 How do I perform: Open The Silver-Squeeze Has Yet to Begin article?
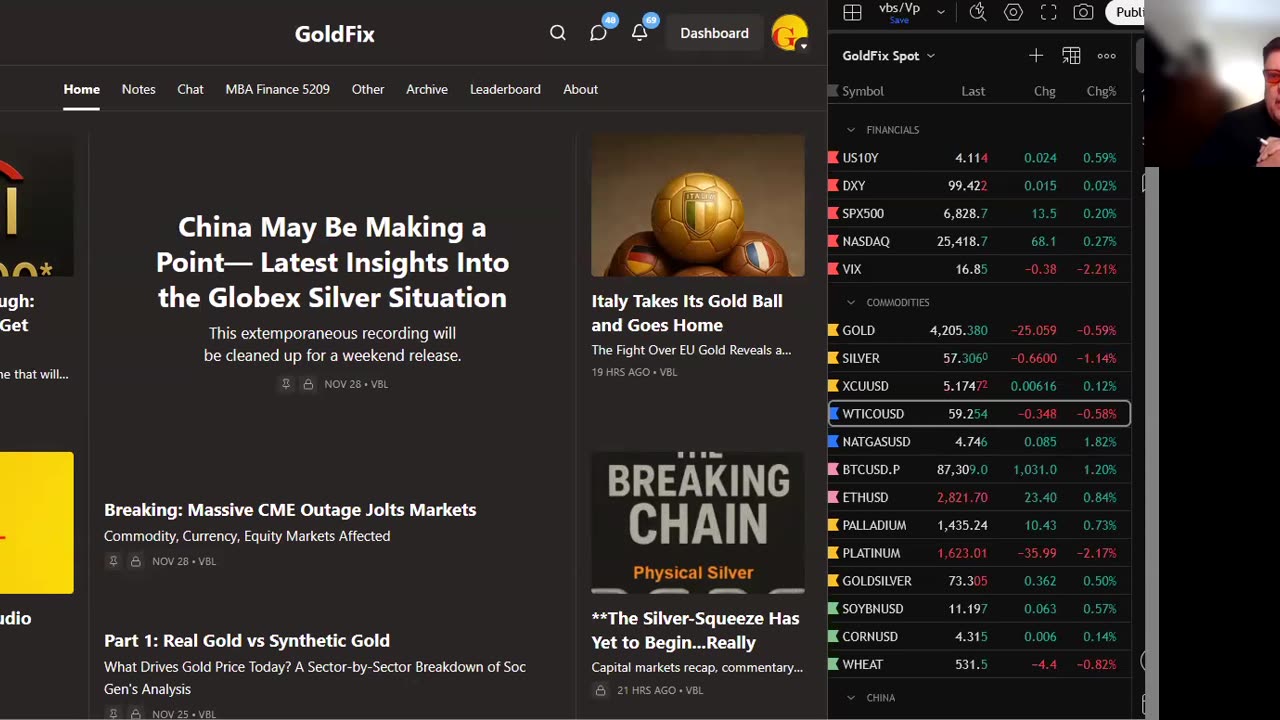tap(695, 630)
